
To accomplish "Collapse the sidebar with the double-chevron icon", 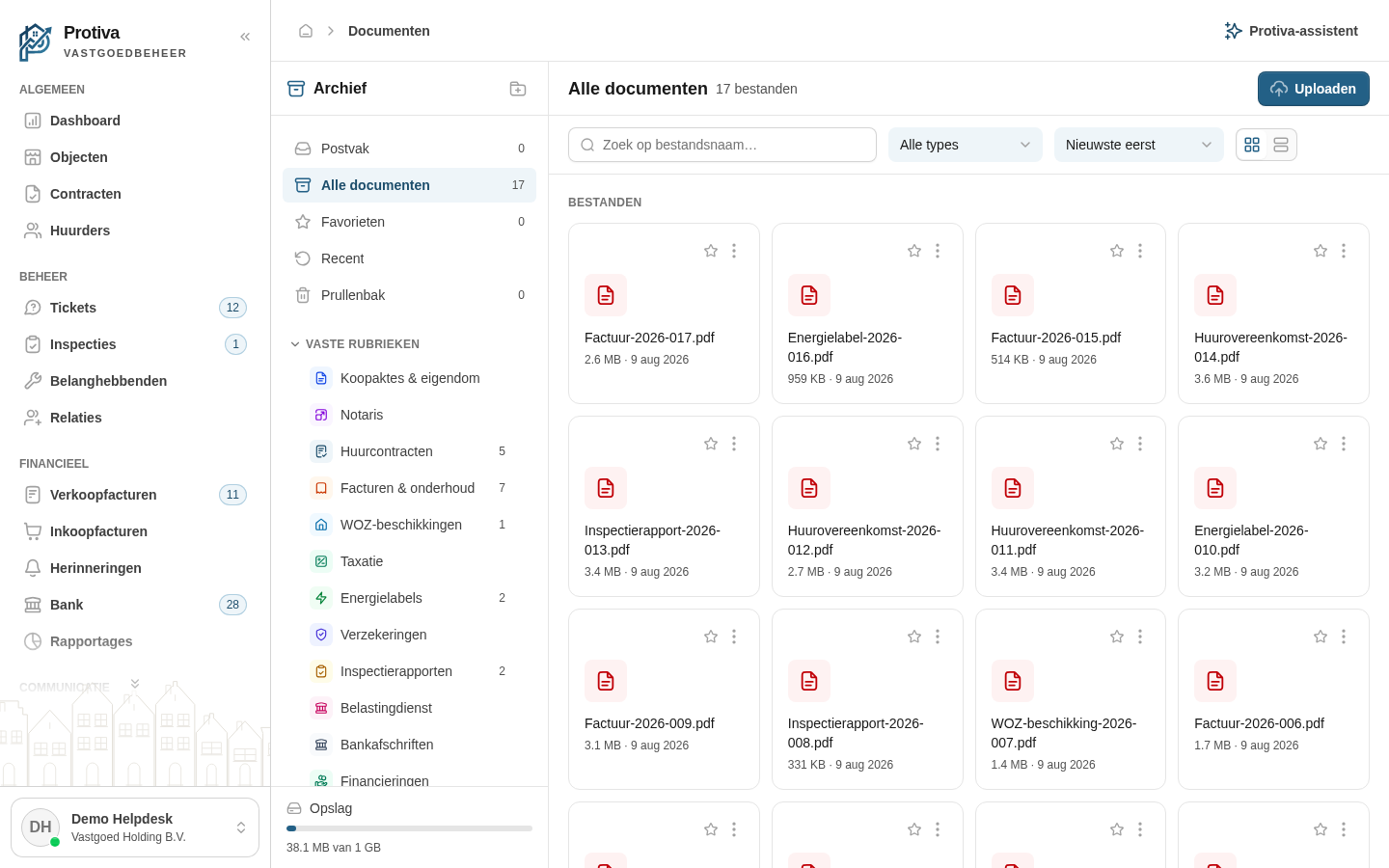I will [x=245, y=37].
